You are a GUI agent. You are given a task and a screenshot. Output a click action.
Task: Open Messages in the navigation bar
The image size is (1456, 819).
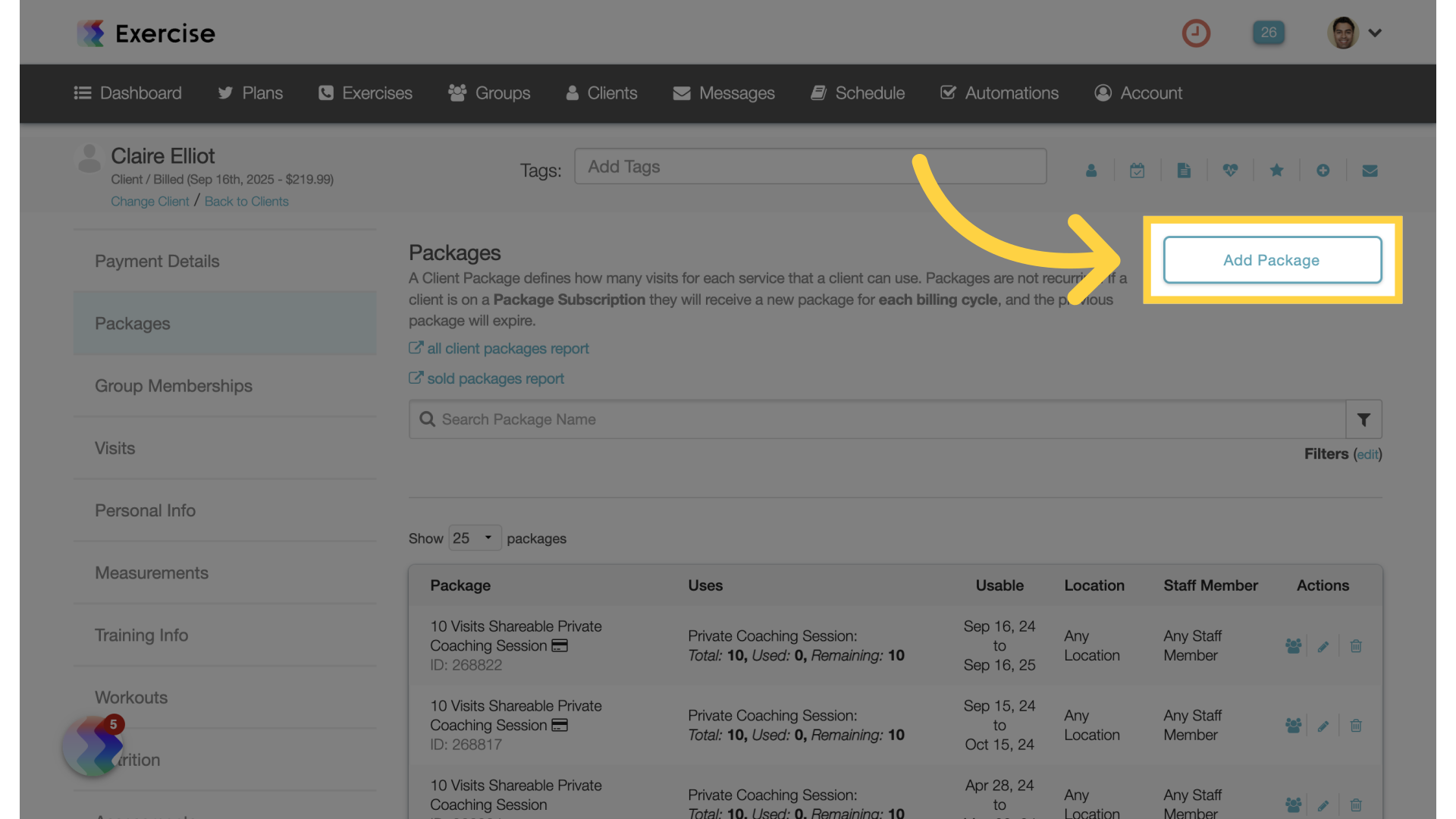click(723, 93)
